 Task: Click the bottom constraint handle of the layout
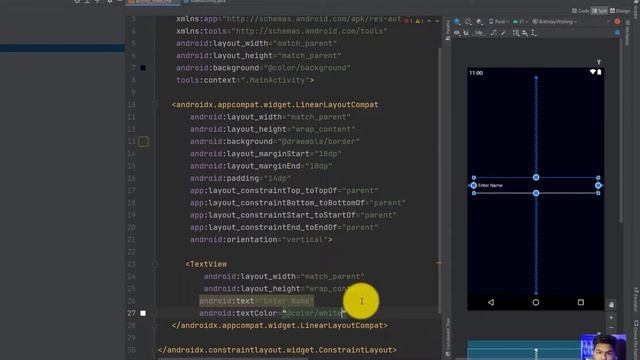coord(536,193)
